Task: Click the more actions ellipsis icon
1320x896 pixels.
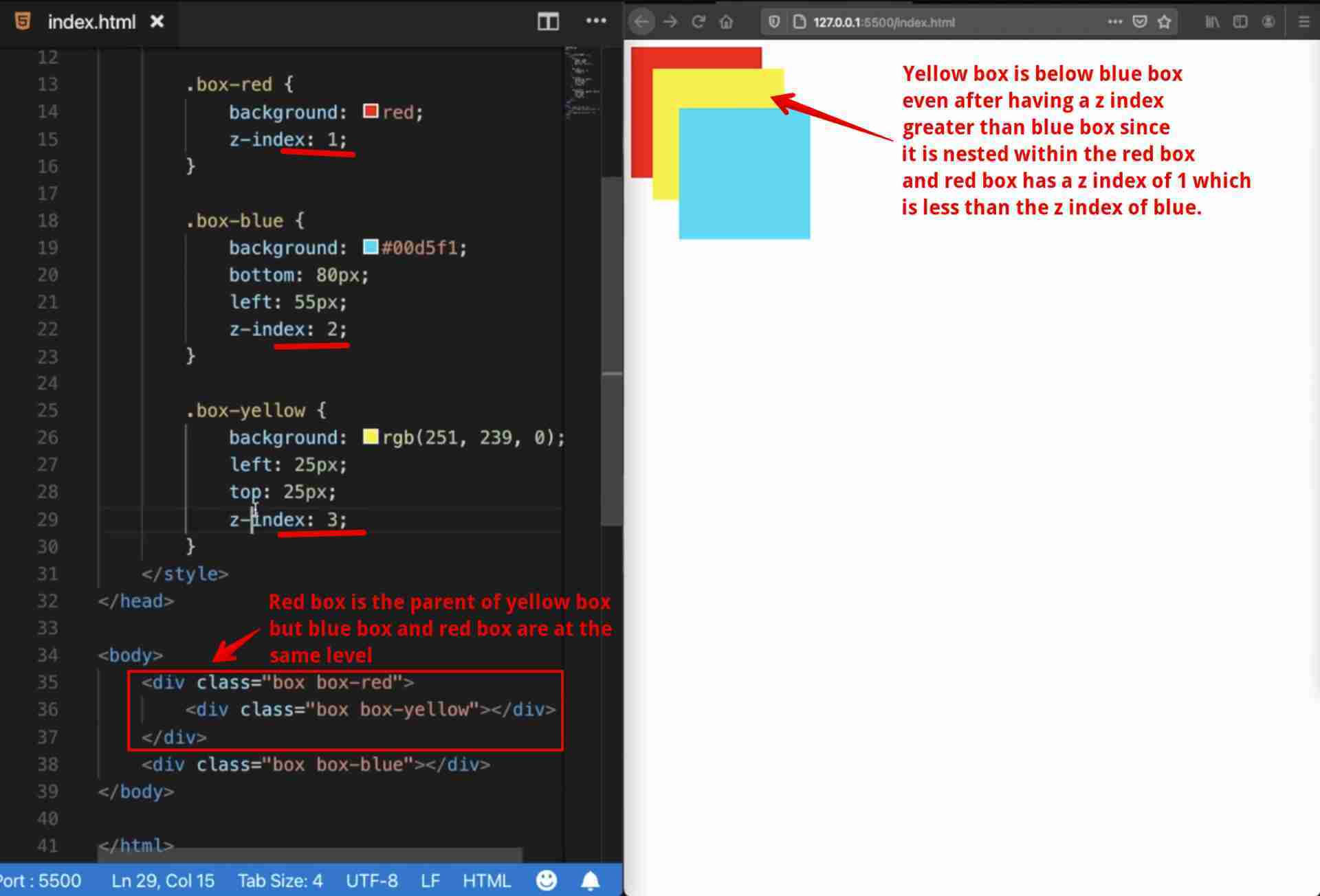Action: coord(597,22)
